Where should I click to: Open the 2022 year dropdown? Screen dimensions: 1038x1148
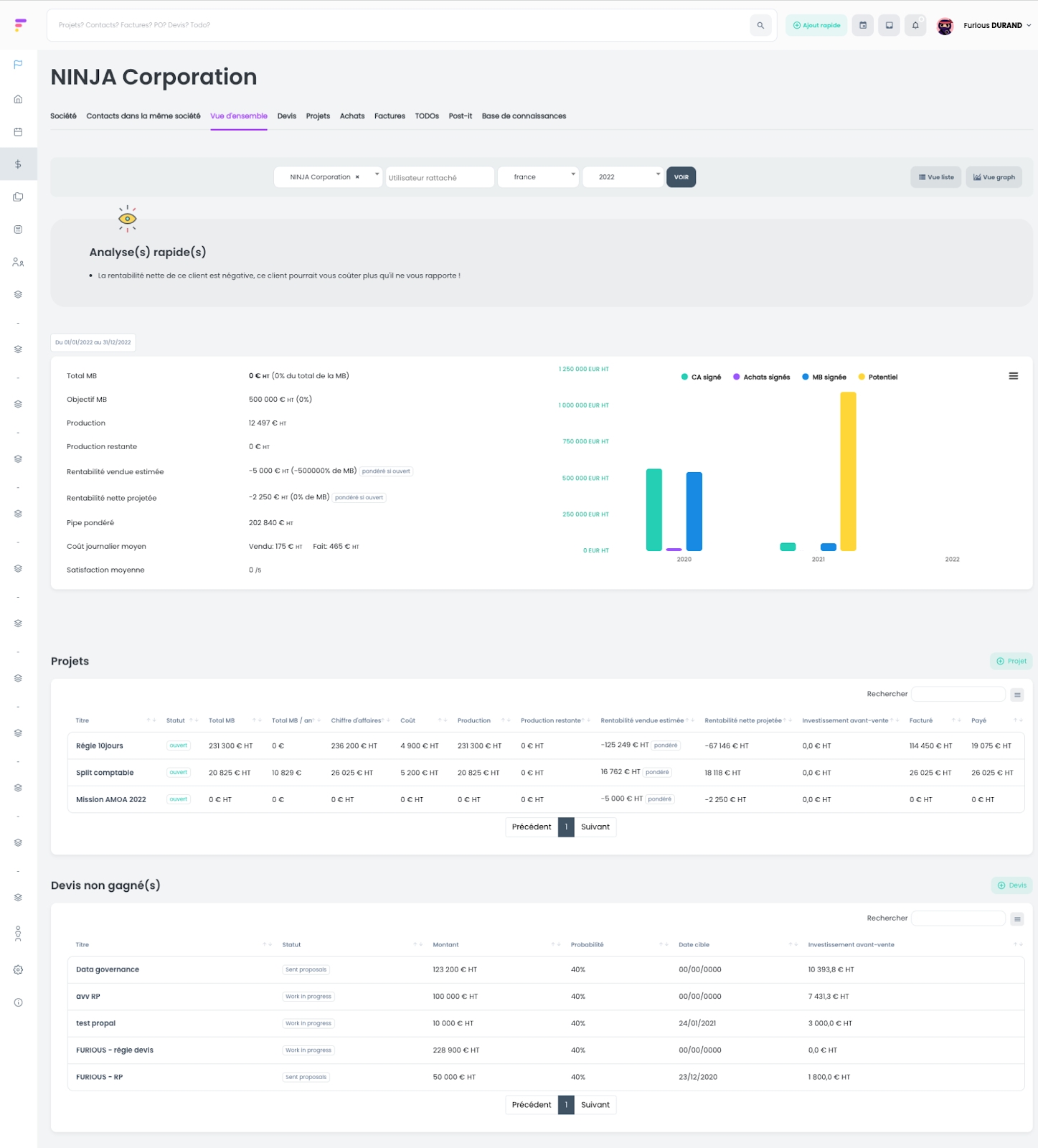point(623,177)
